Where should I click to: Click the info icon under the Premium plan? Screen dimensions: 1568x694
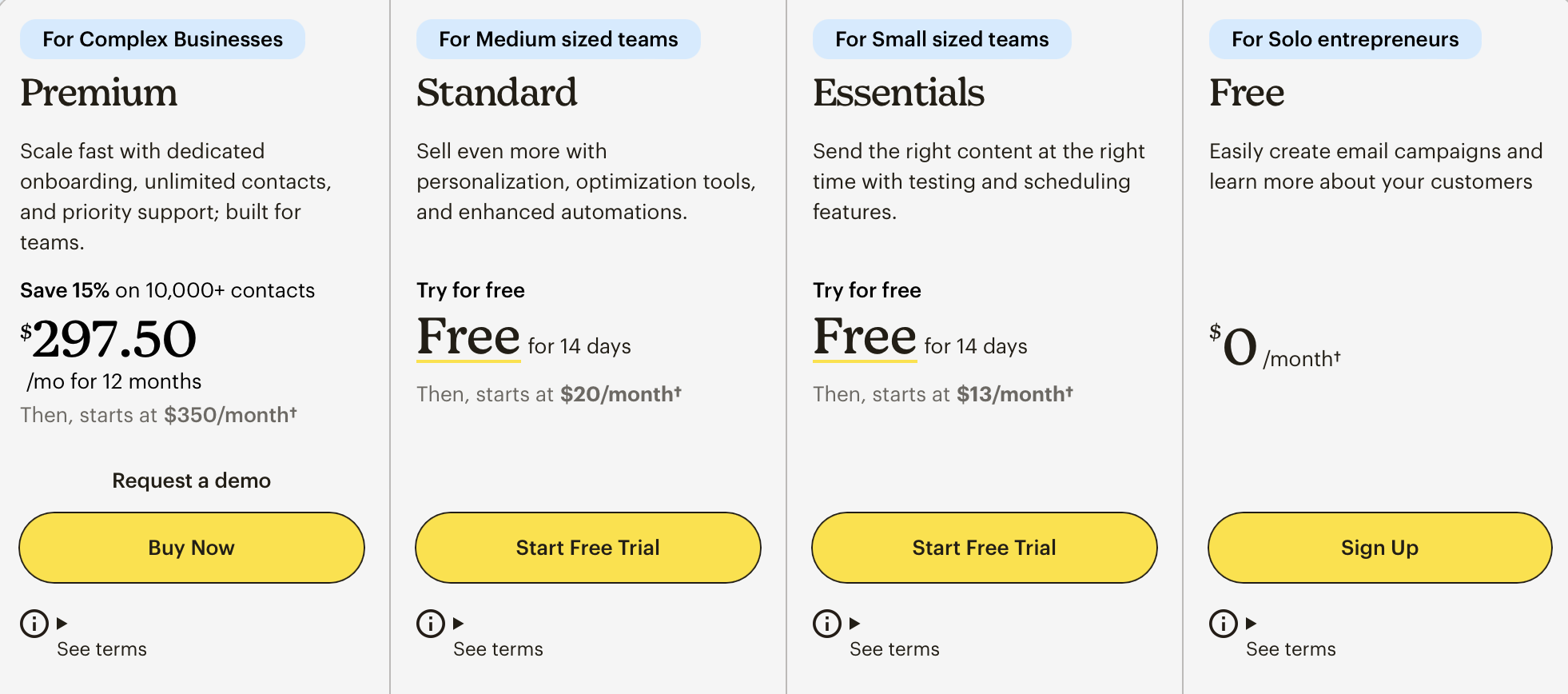click(34, 624)
